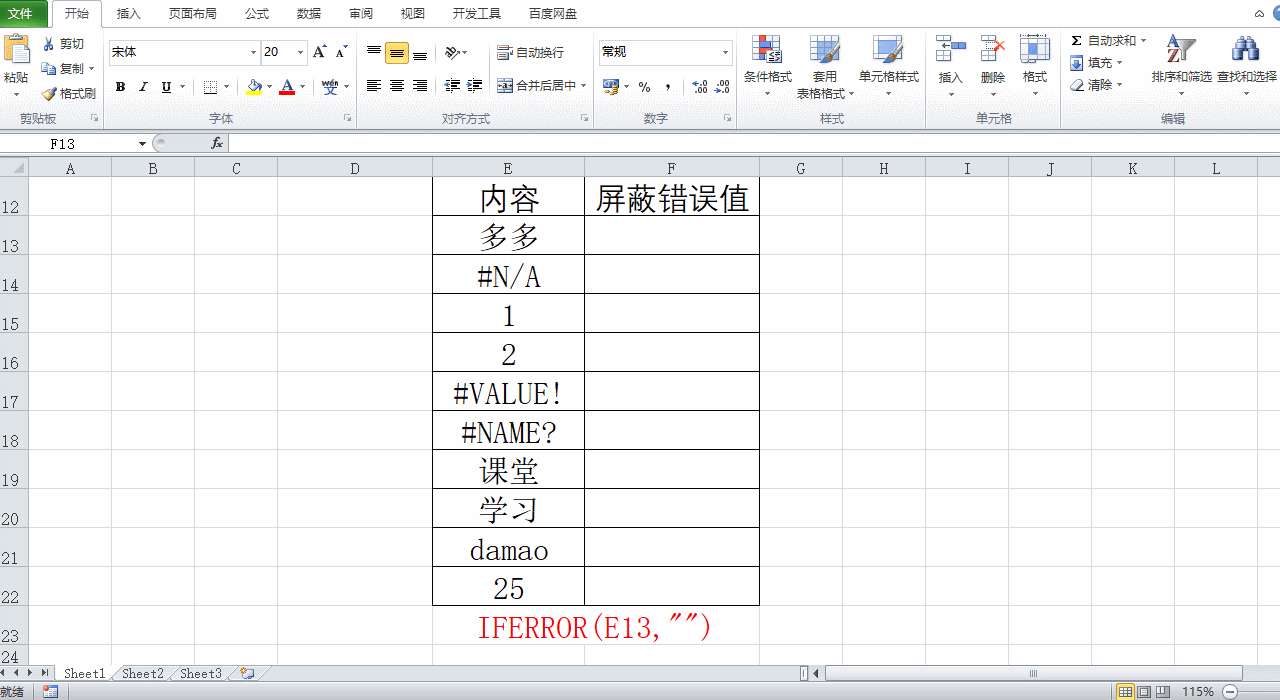
Task: Click the Decrease Font Size icon
Action: coord(341,52)
